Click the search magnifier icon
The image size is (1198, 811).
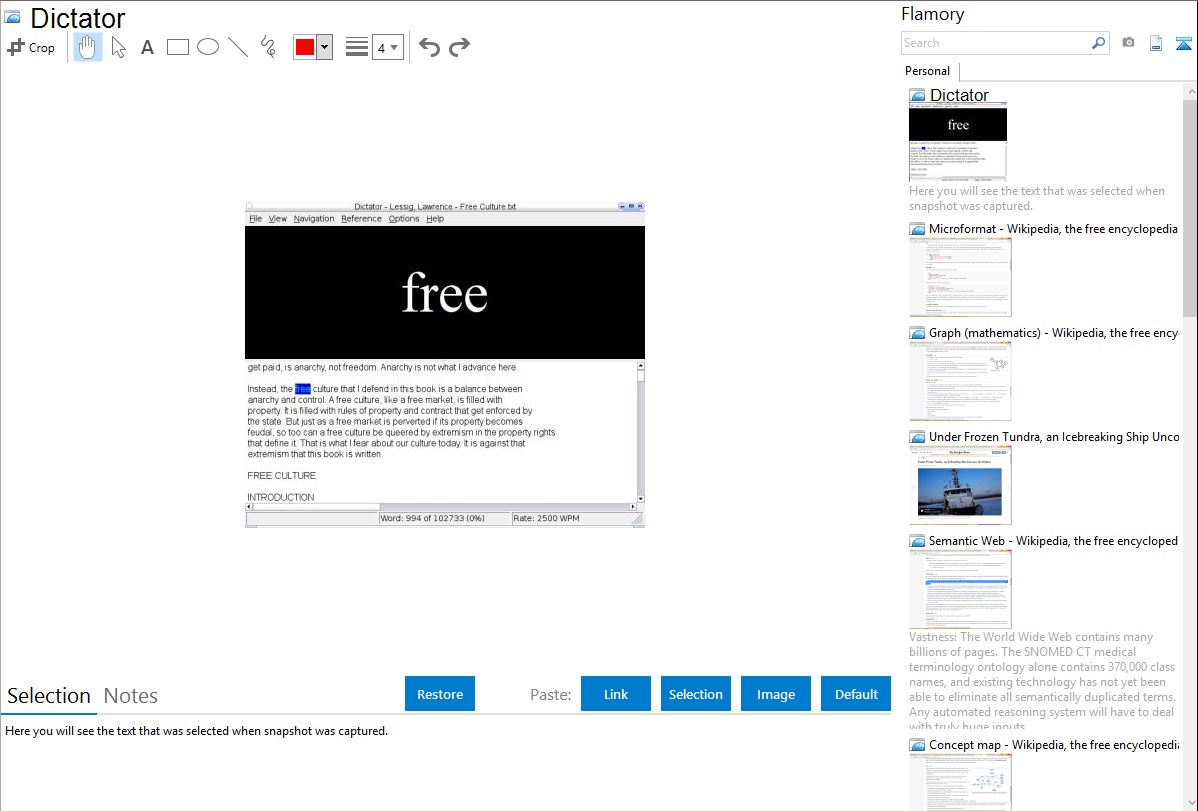coord(1099,43)
